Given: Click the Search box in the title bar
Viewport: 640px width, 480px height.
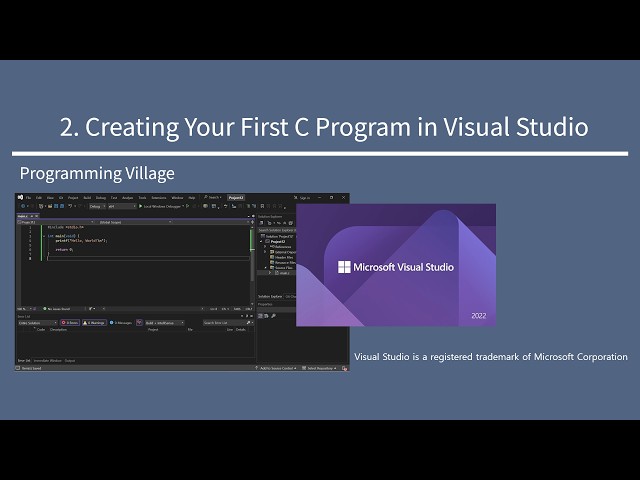Looking at the screenshot, I should click(x=212, y=198).
